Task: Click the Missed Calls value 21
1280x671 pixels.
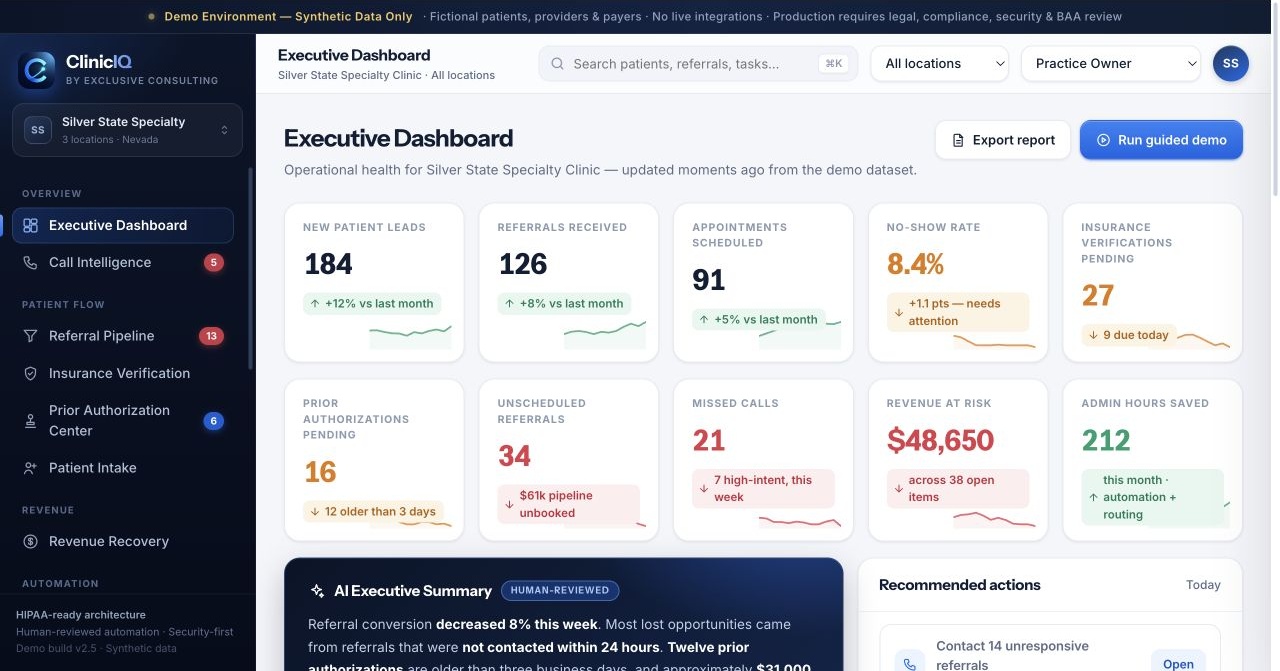Action: [708, 440]
